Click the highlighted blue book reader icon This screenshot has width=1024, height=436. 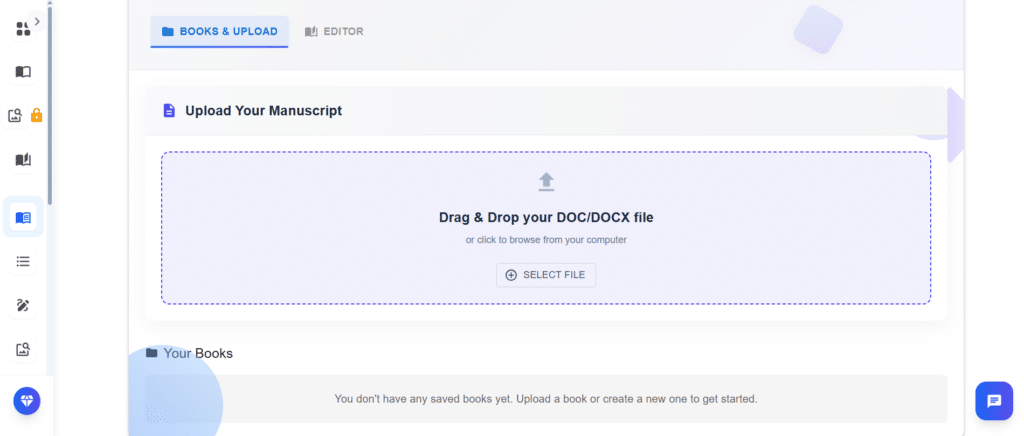click(x=23, y=217)
